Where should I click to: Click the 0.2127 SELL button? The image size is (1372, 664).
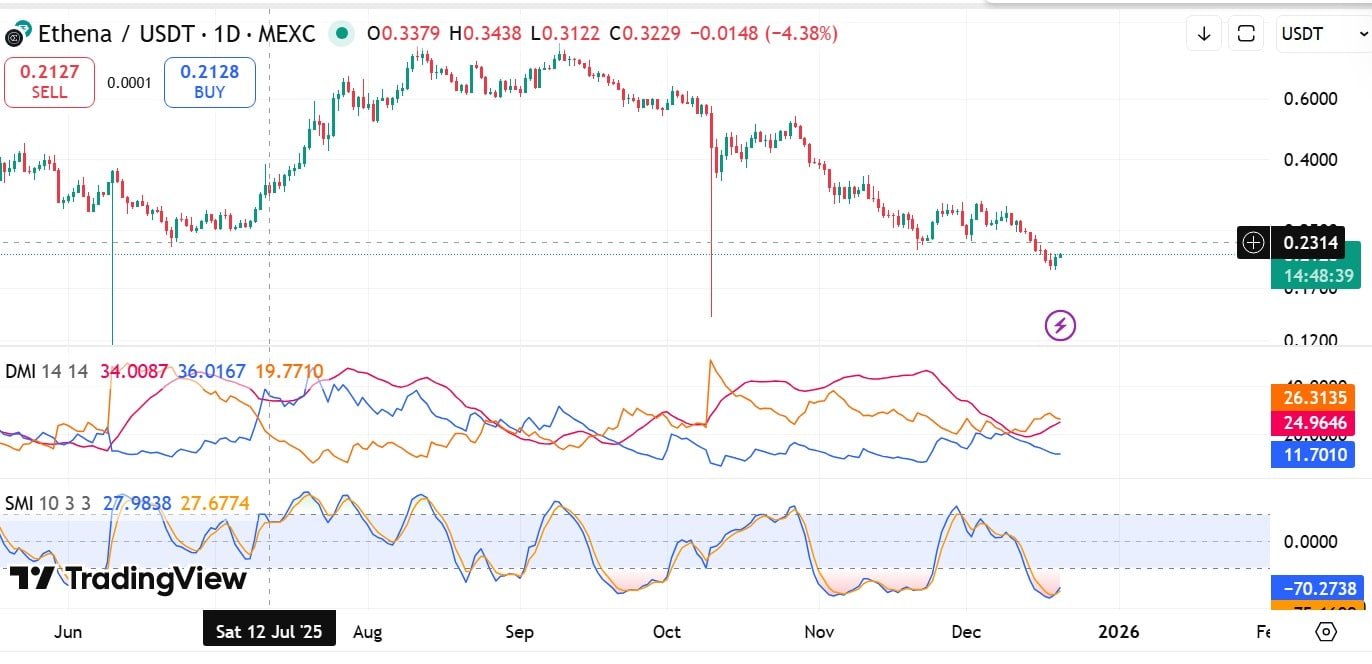pyautogui.click(x=49, y=82)
